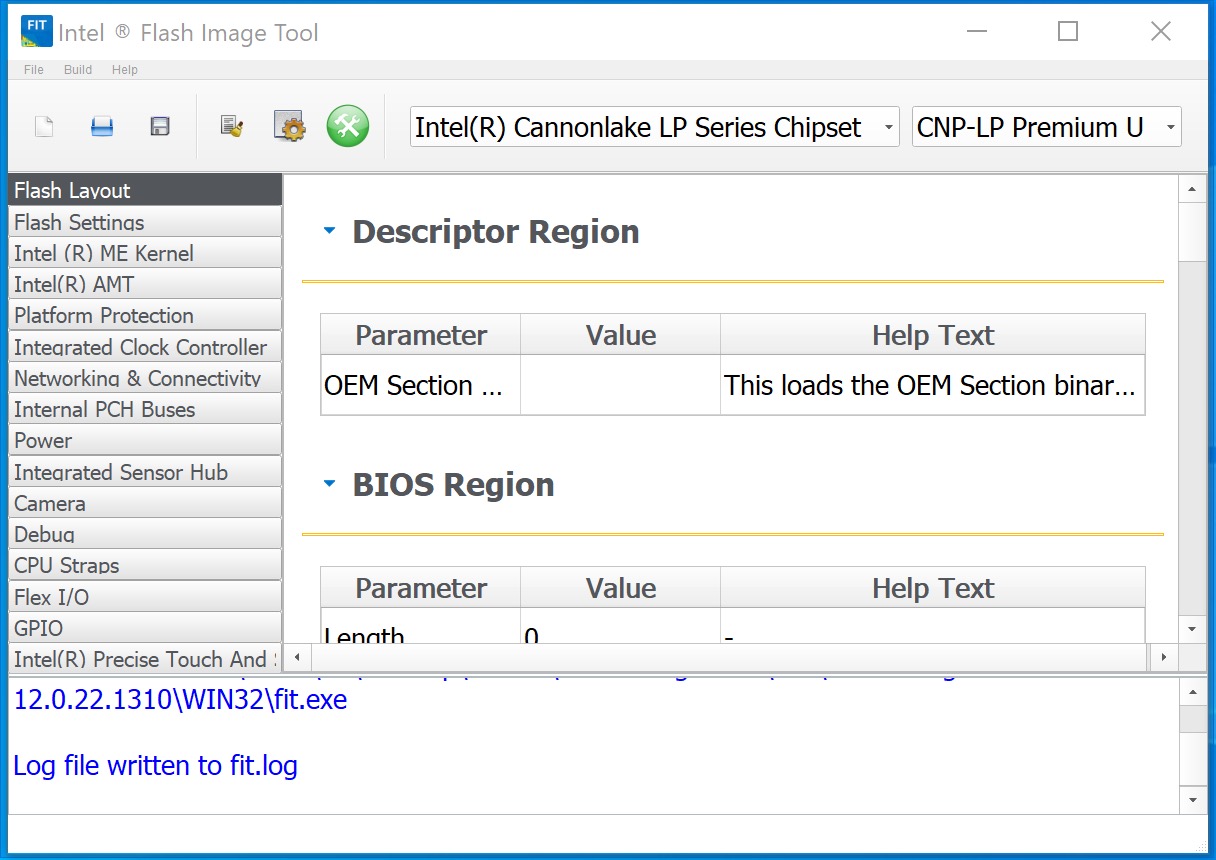Click the green build image icon
The image size is (1216, 860).
[x=348, y=127]
